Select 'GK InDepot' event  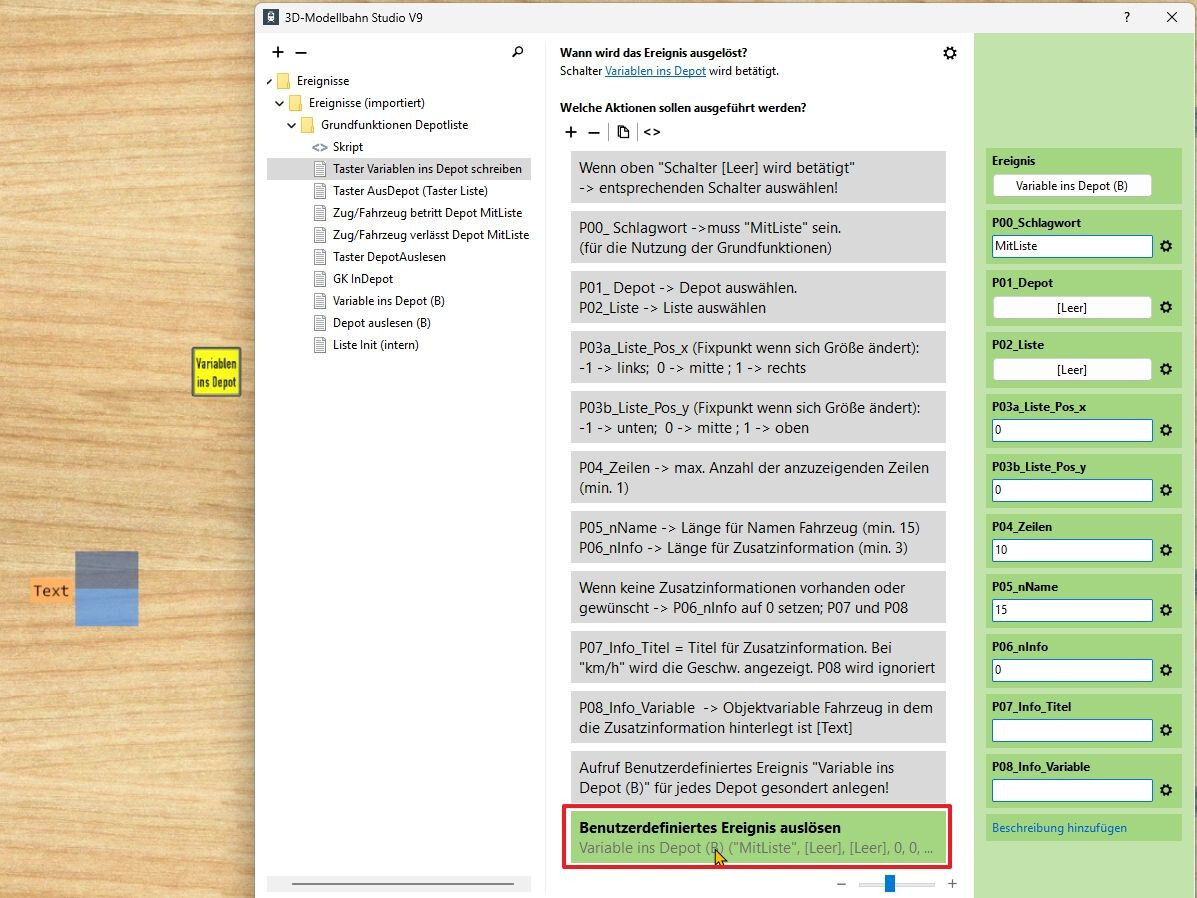pos(363,279)
